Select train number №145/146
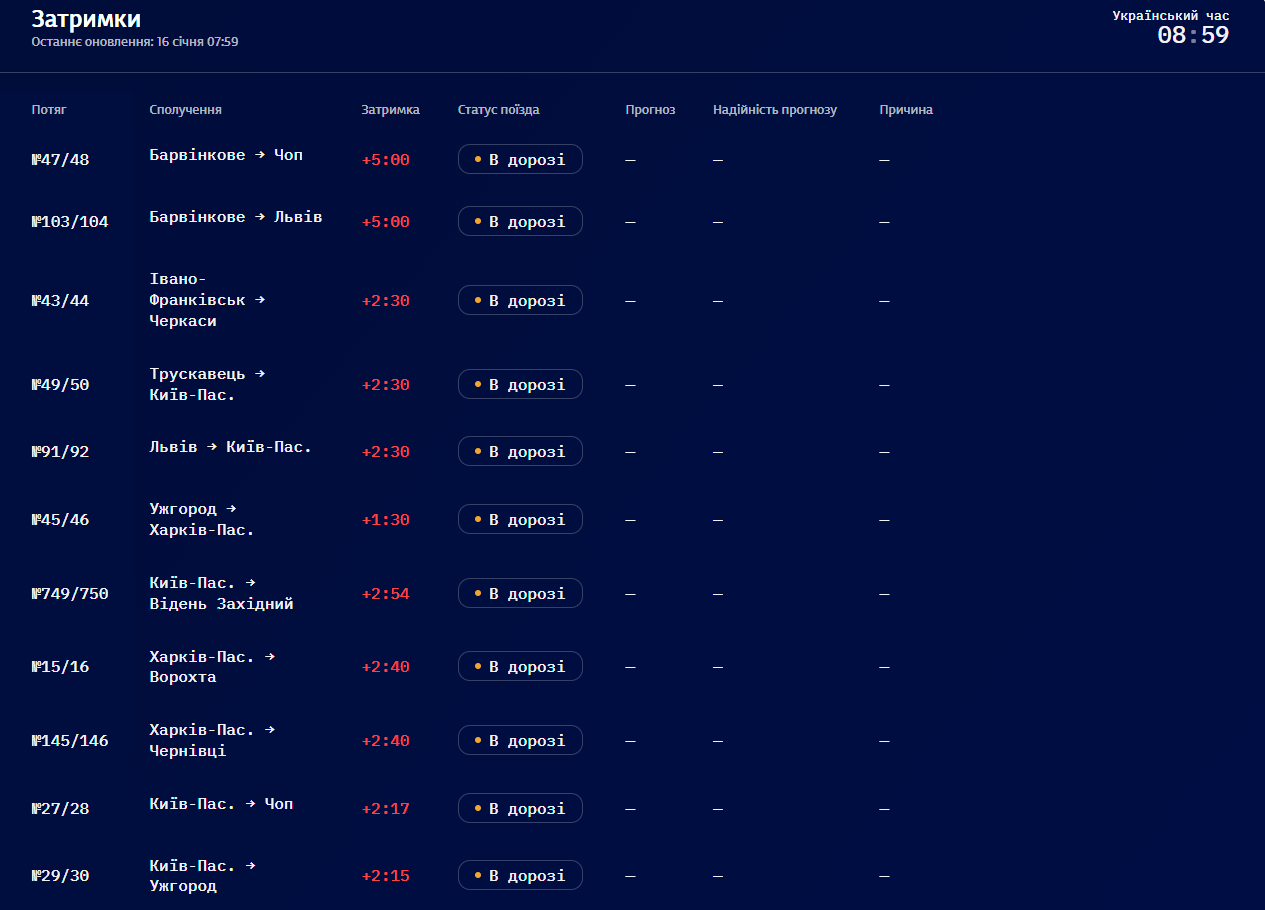This screenshot has width=1265, height=910. (70, 741)
